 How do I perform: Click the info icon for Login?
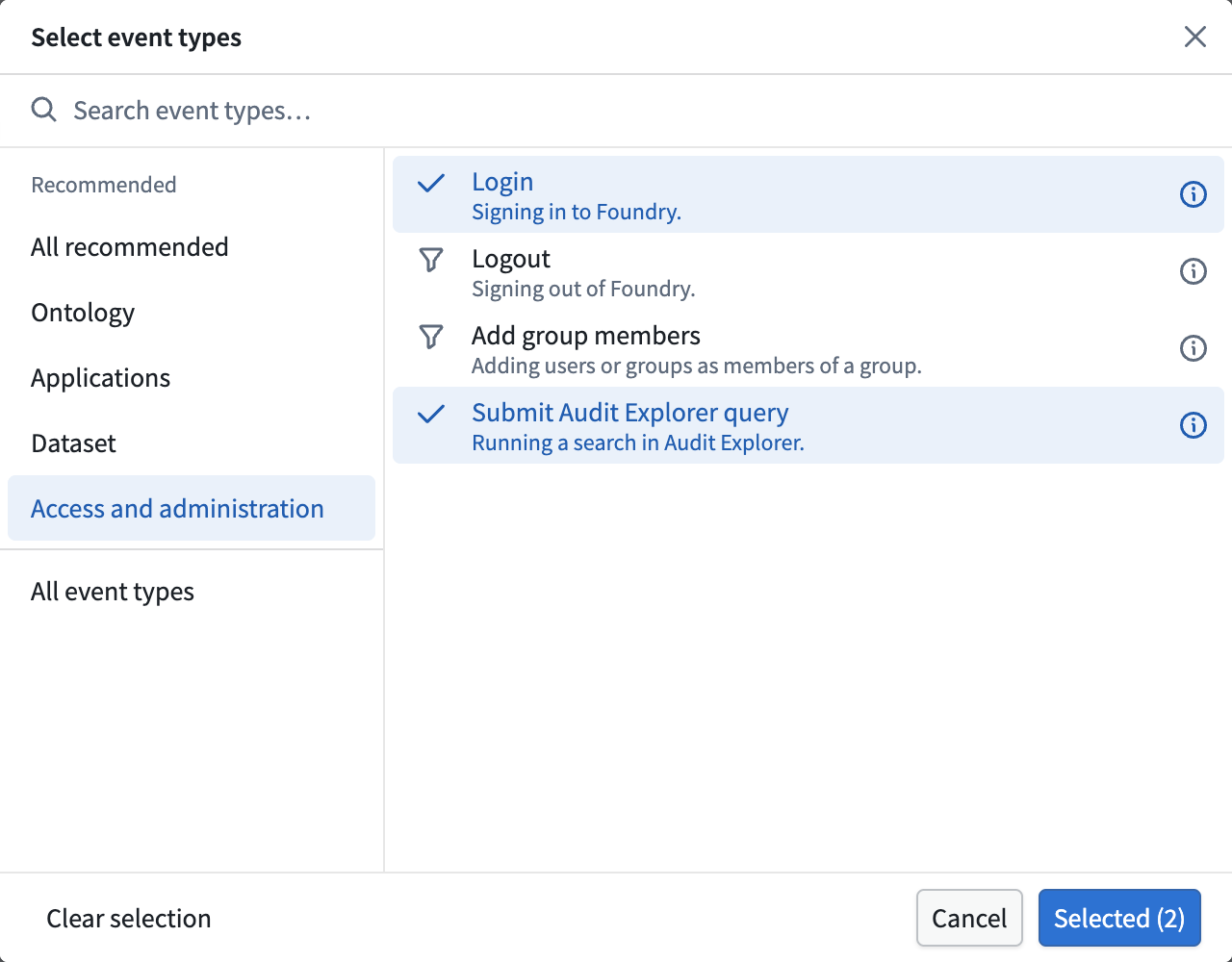[x=1193, y=194]
